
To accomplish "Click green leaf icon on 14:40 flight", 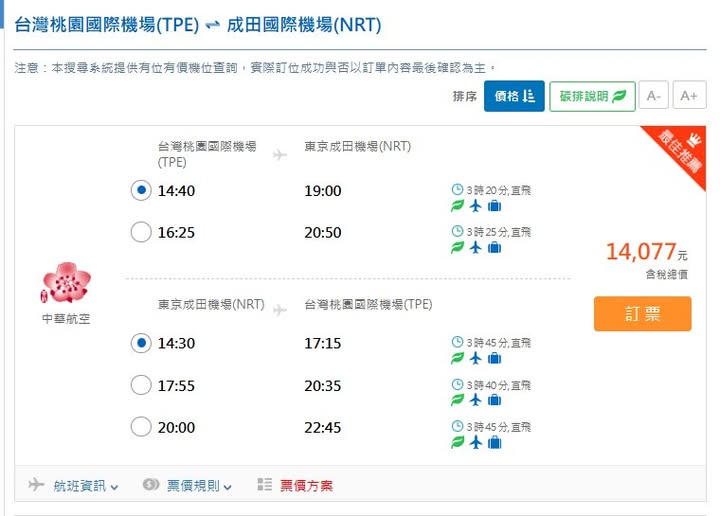I will tap(457, 206).
